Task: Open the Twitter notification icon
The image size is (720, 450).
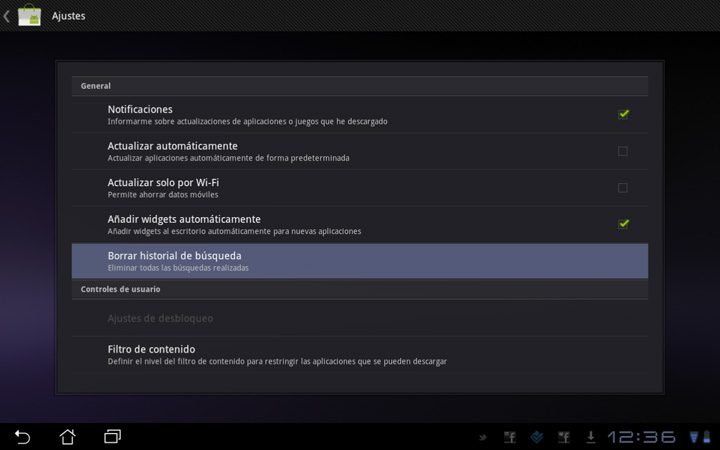Action: coord(483,437)
